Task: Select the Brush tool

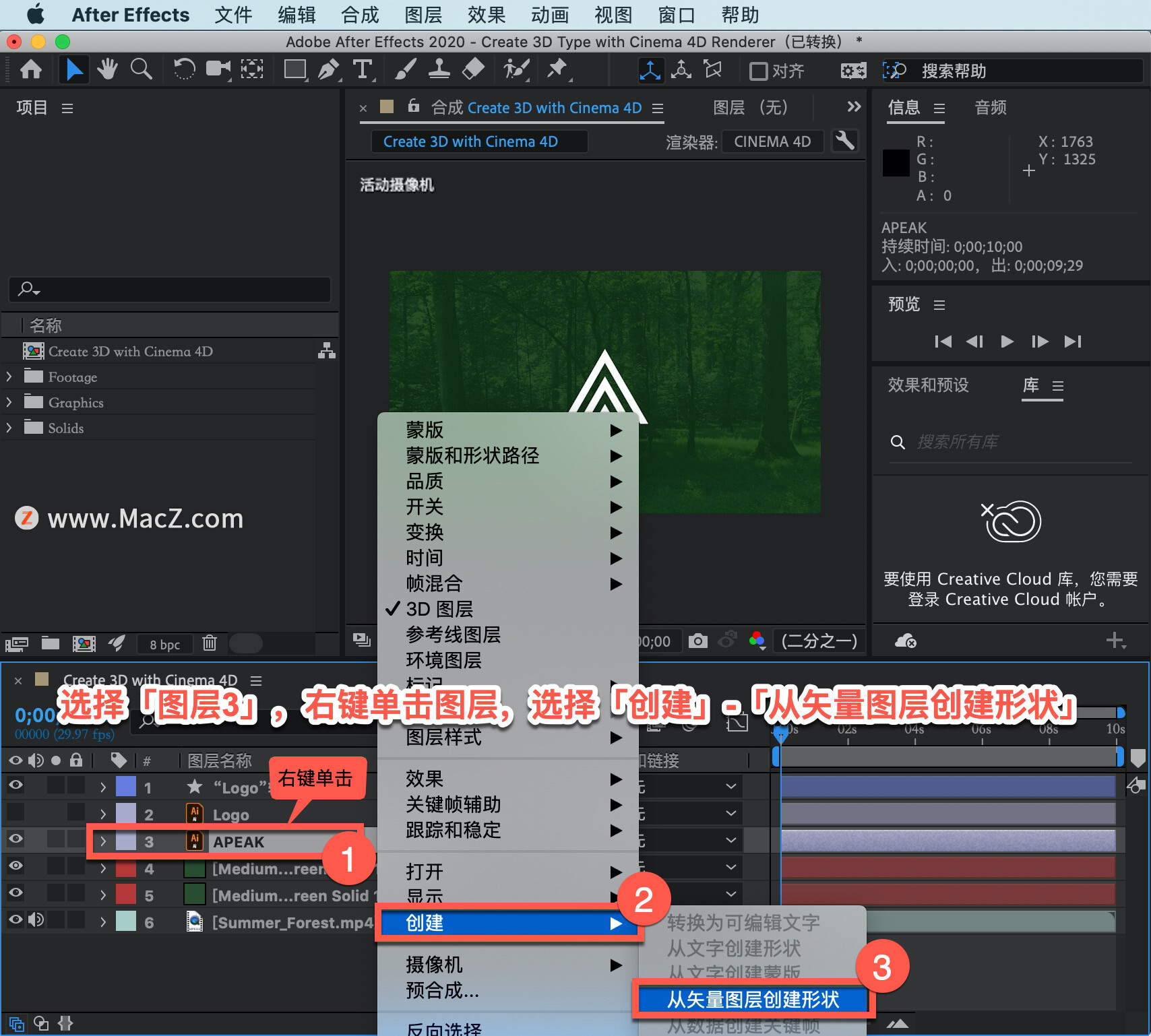Action: (405, 69)
